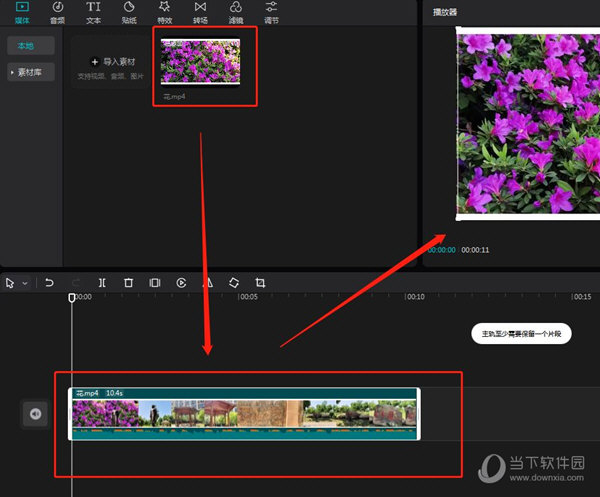
Task: Click the trash delete icon
Action: click(x=128, y=283)
